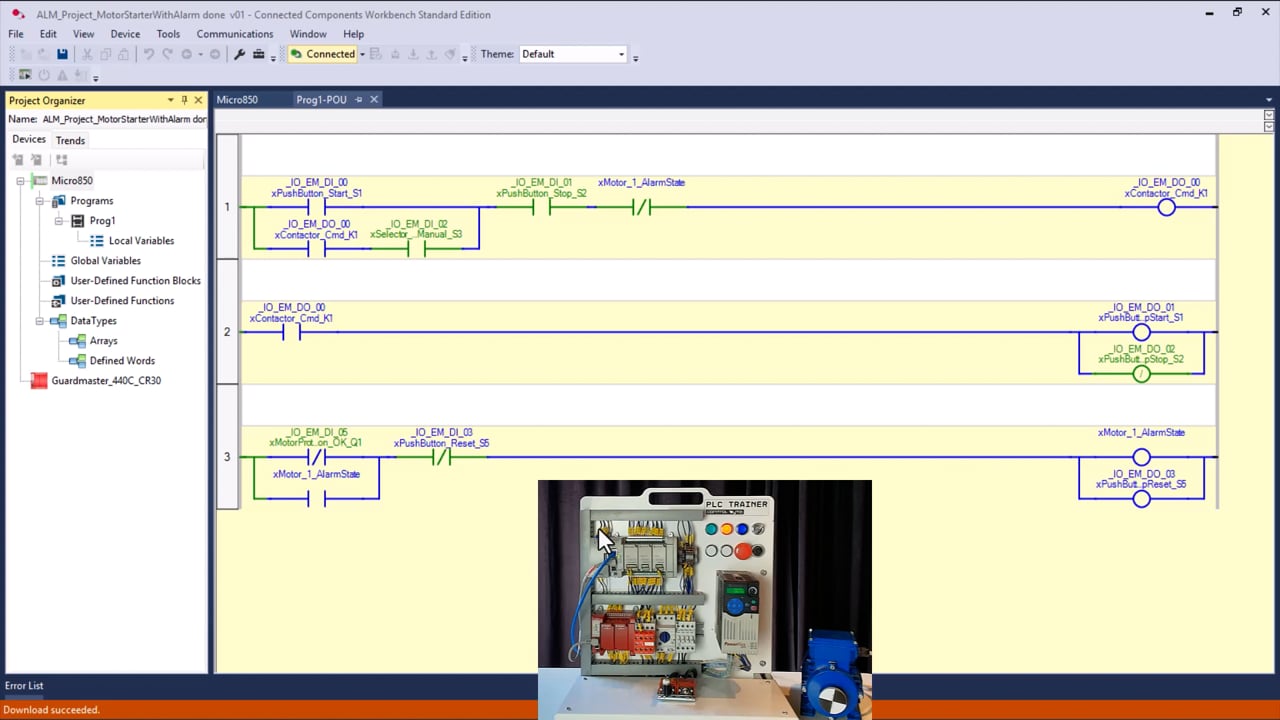
Task: Open Project Organizer window options dropdown
Action: (x=170, y=100)
